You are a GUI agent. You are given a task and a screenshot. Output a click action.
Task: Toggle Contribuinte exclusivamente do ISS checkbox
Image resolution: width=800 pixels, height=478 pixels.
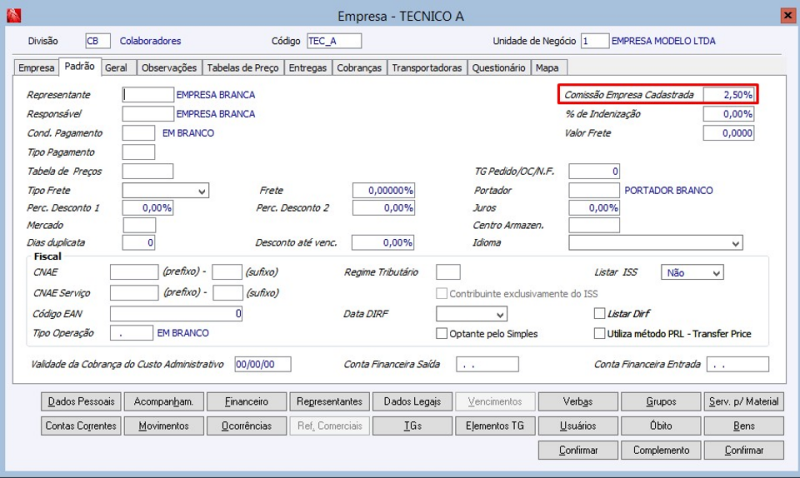click(441, 293)
